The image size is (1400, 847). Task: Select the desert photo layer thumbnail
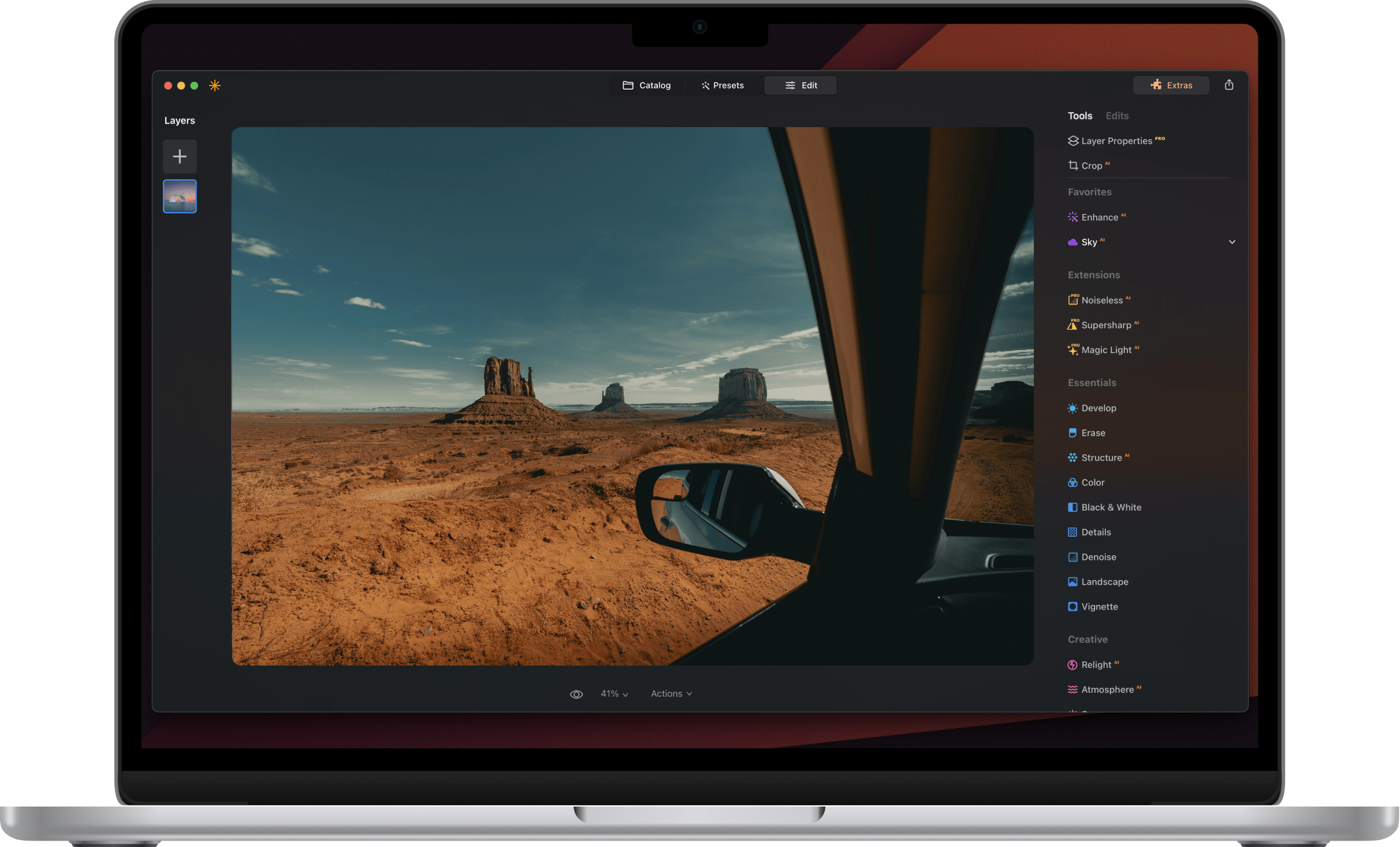180,196
